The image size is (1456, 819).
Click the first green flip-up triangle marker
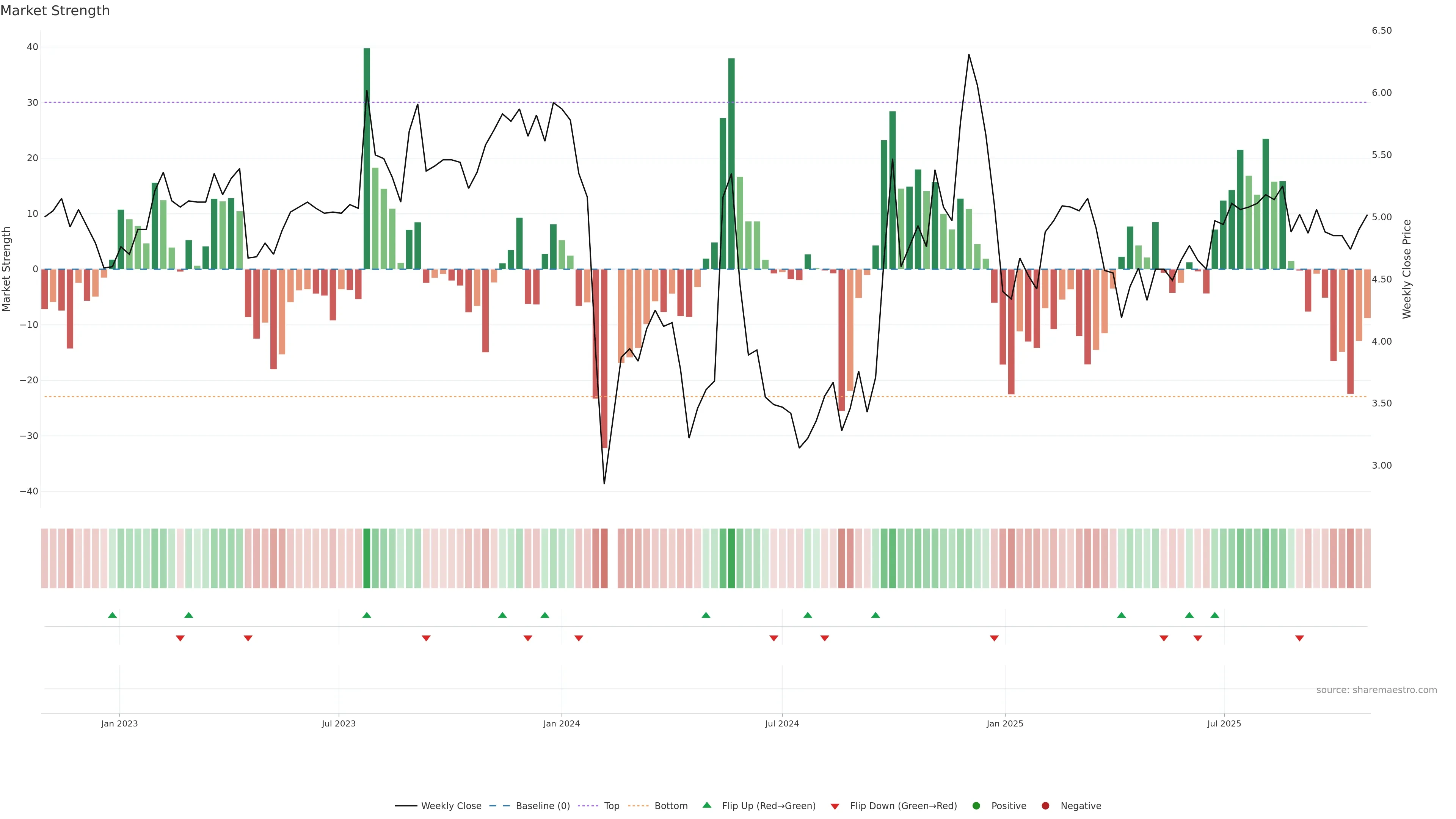pyautogui.click(x=113, y=615)
